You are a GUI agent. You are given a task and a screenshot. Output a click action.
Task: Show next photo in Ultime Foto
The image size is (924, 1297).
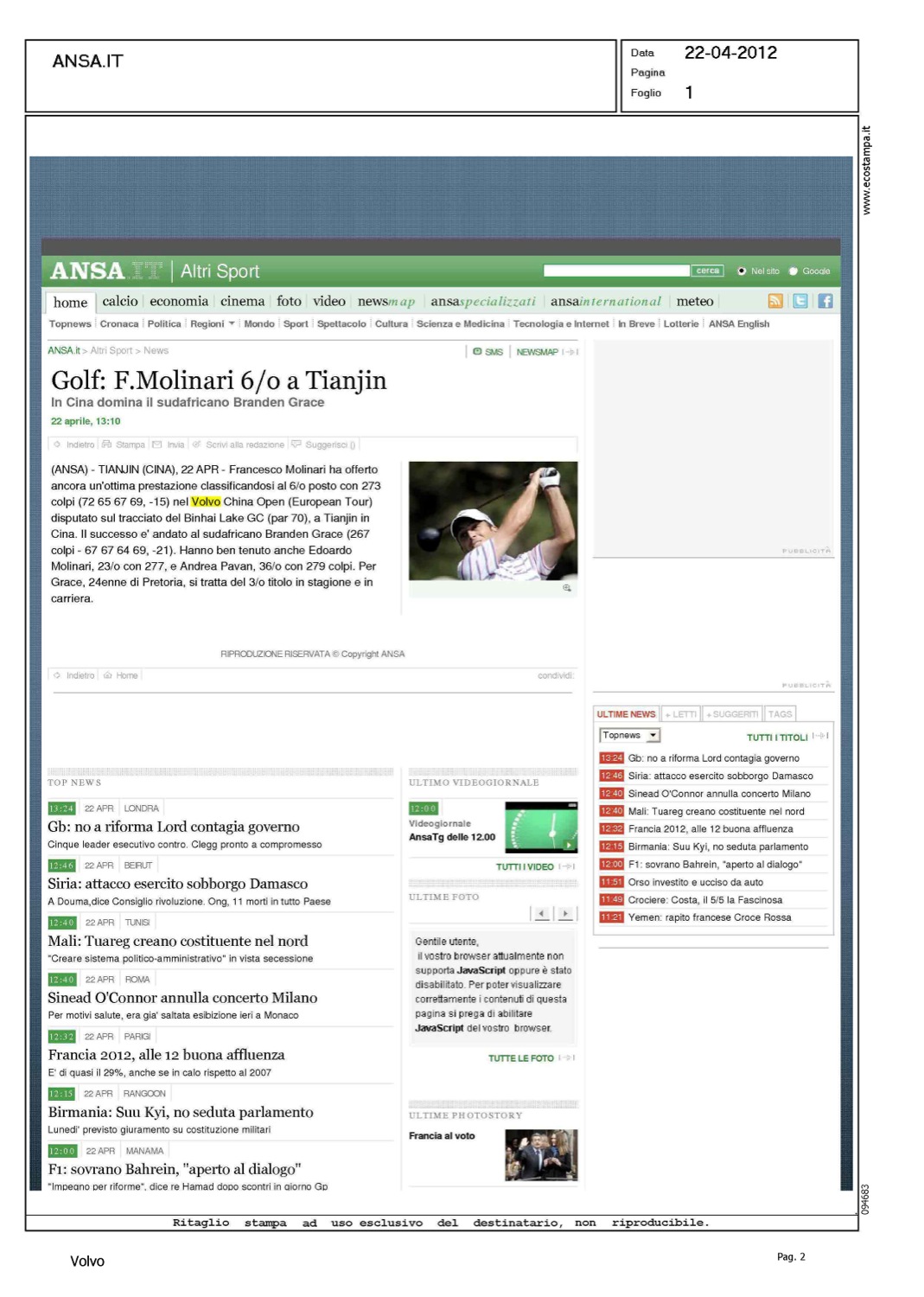click(x=565, y=913)
